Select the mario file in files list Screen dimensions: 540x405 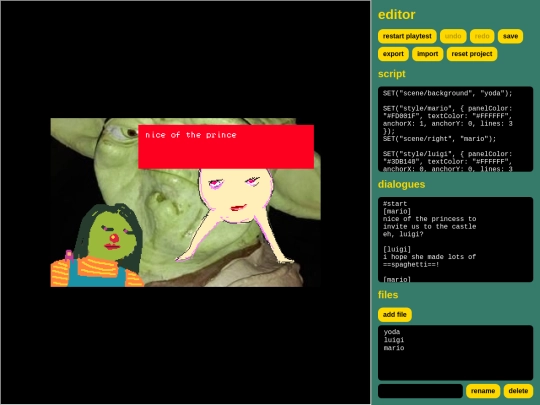pos(394,348)
